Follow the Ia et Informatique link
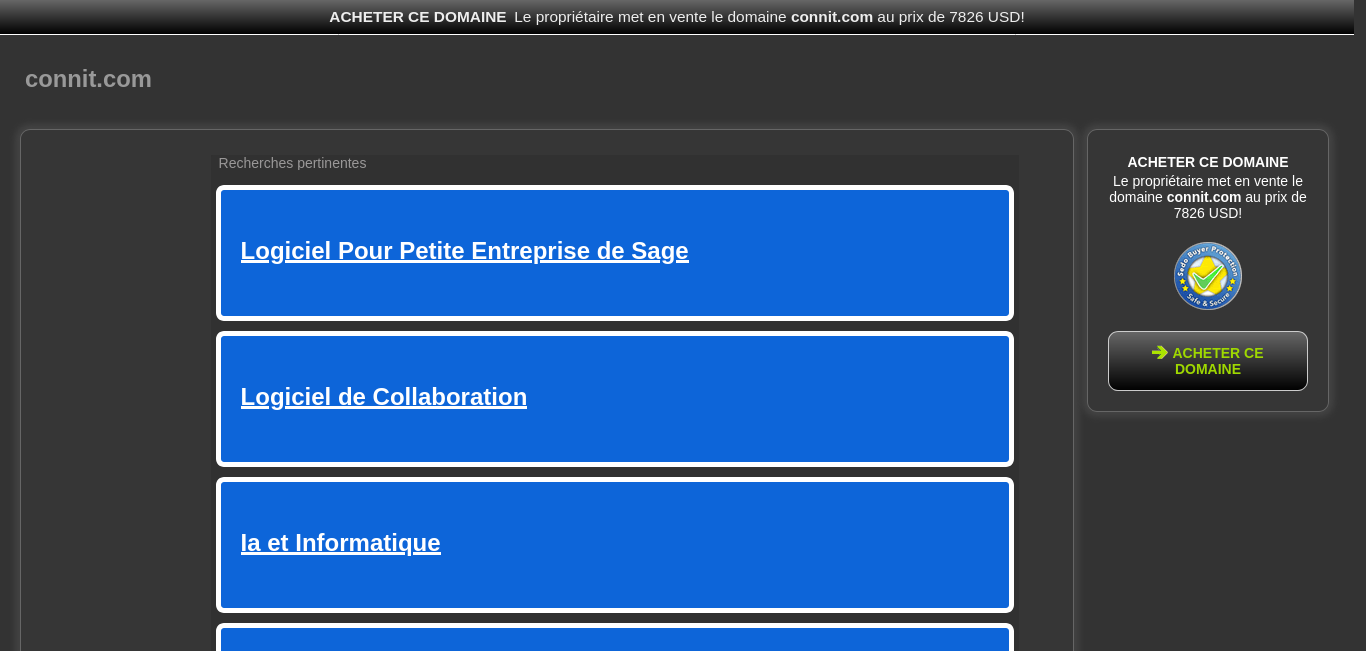The width and height of the screenshot is (1366, 651). pyautogui.click(x=341, y=543)
